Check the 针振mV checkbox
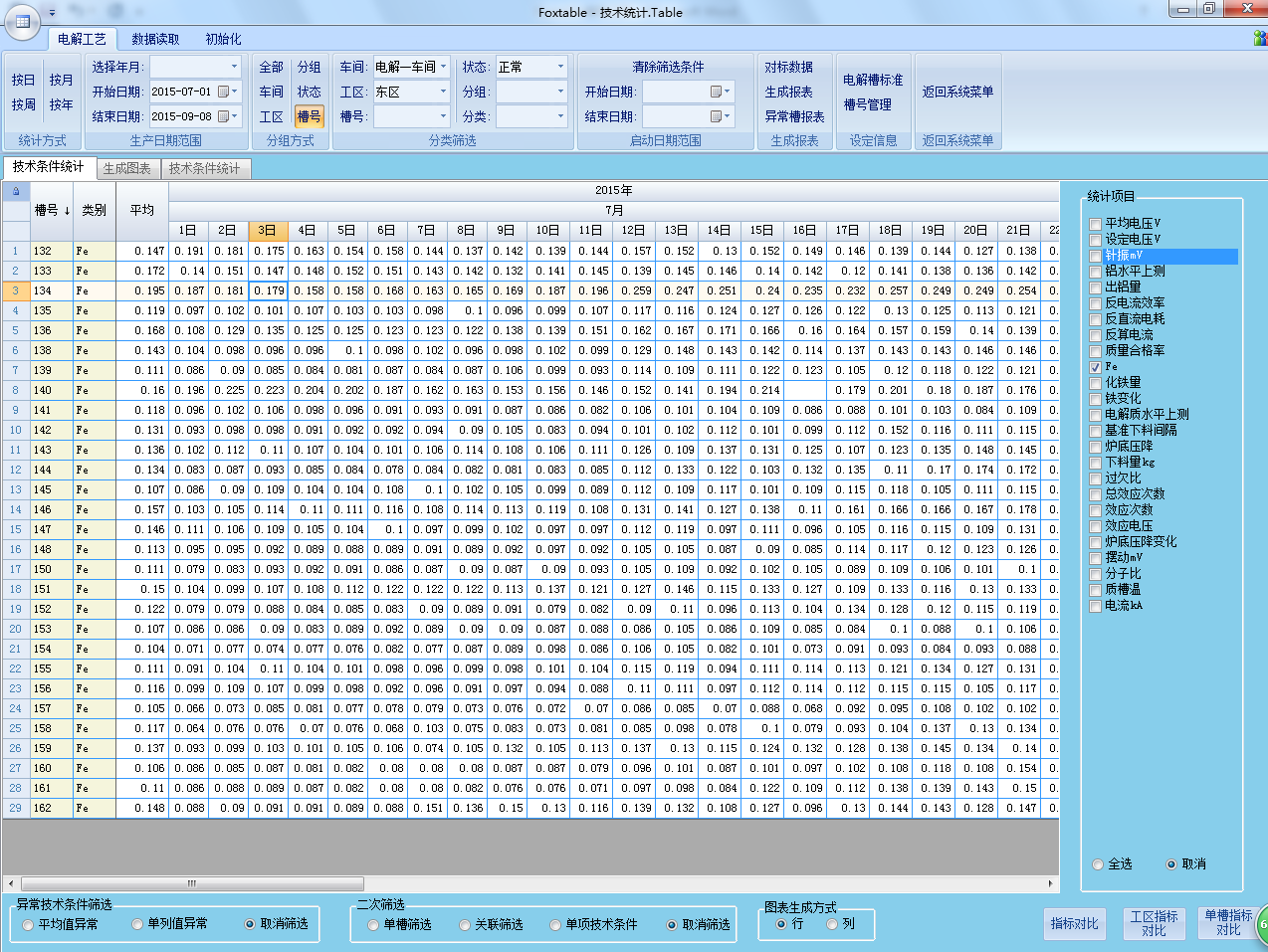Screen dimensions: 1268x952 tap(1096, 256)
